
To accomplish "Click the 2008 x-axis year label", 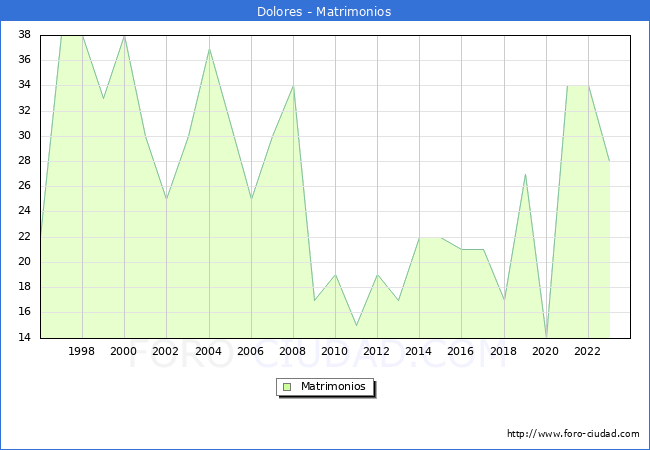I will (293, 351).
